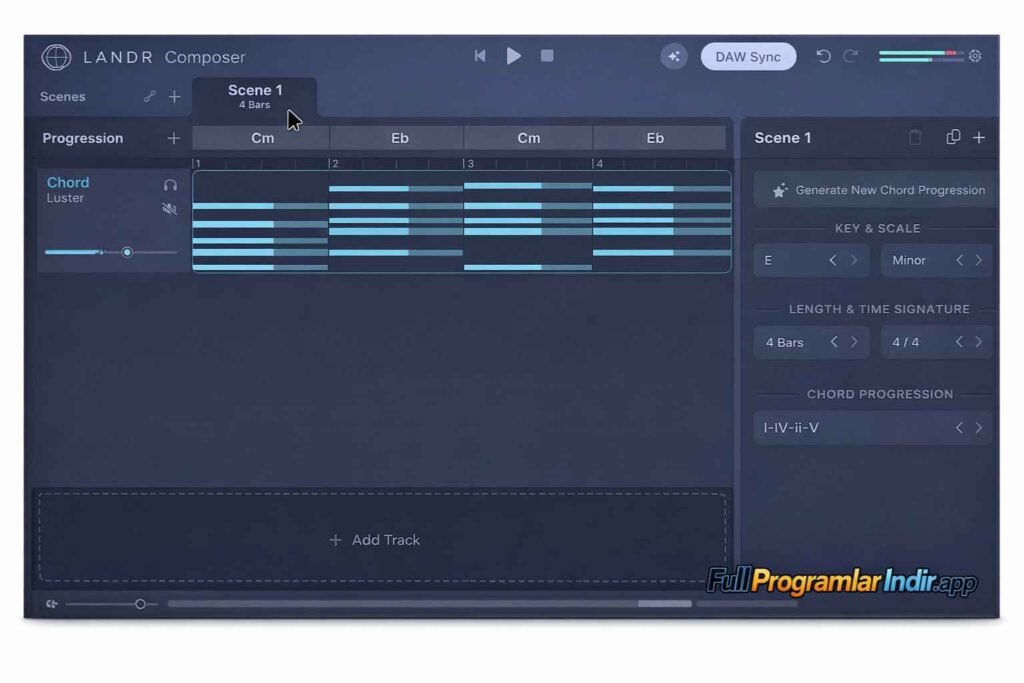Viewport: 1024px width, 683px height.
Task: Click the LANDR globe logo
Action: (55, 57)
